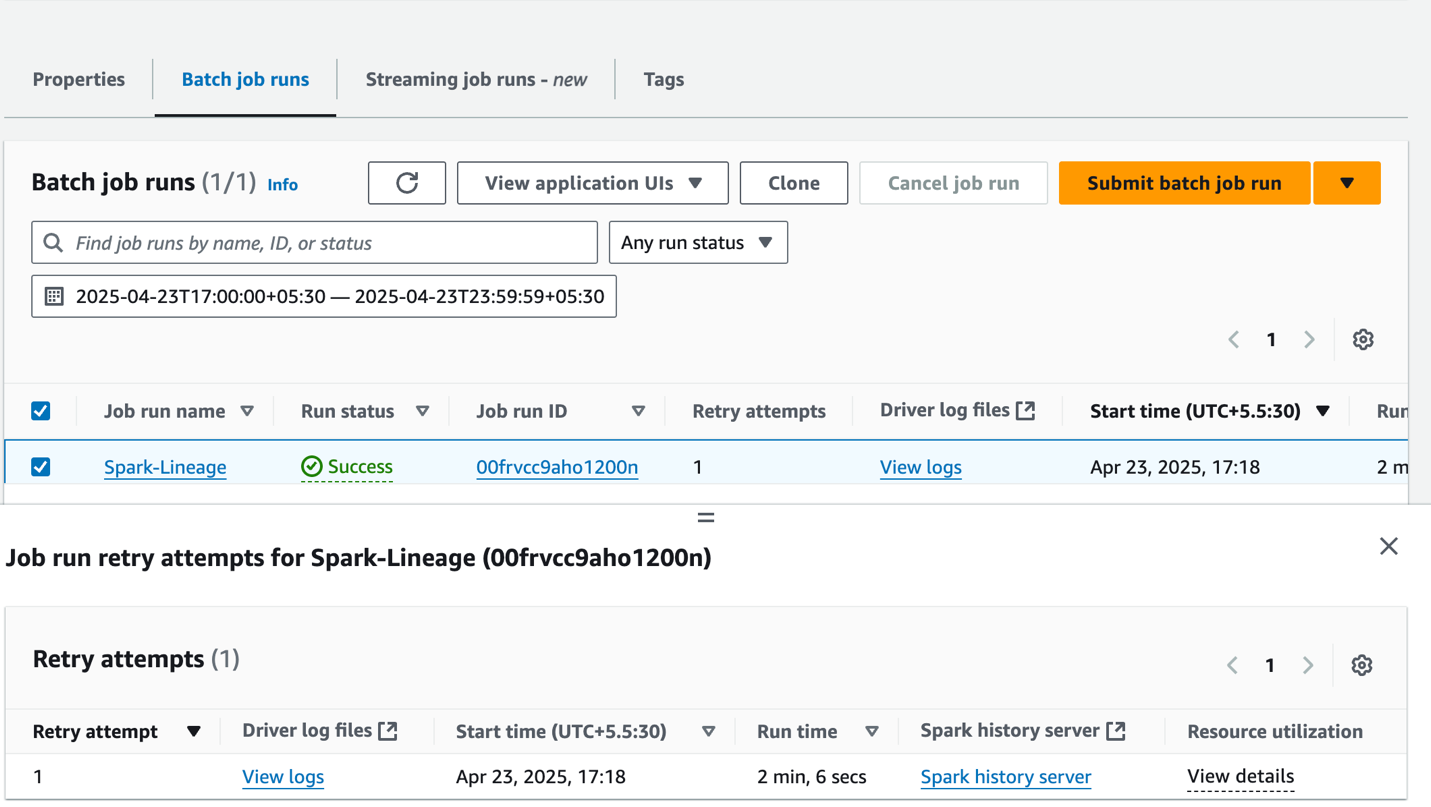This screenshot has width=1431, height=807.
Task: Switch to the Properties tab
Action: pyautogui.click(x=79, y=80)
